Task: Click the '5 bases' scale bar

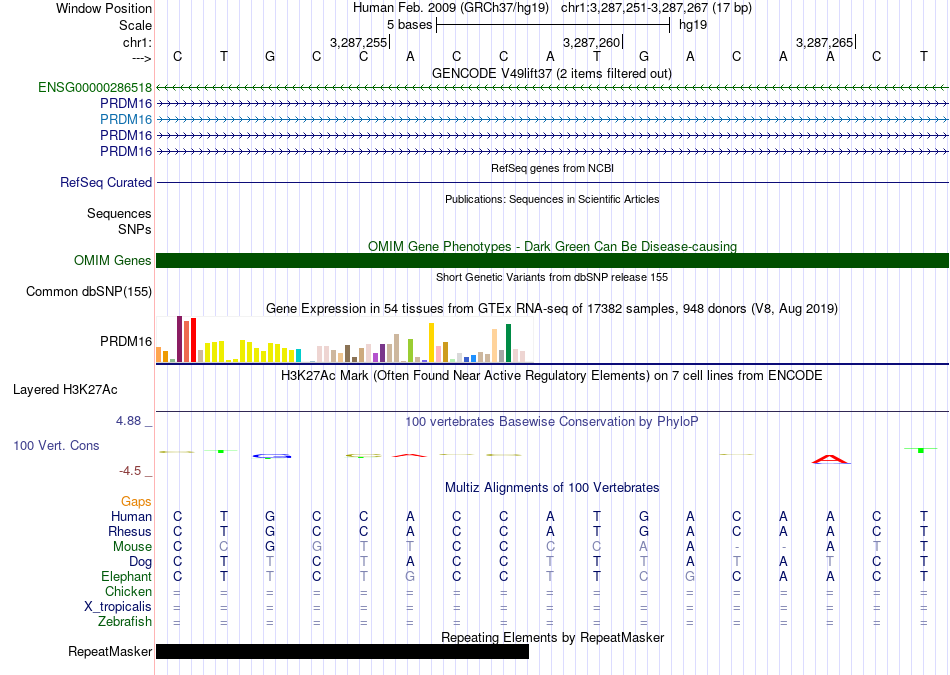Action: pyautogui.click(x=553, y=25)
